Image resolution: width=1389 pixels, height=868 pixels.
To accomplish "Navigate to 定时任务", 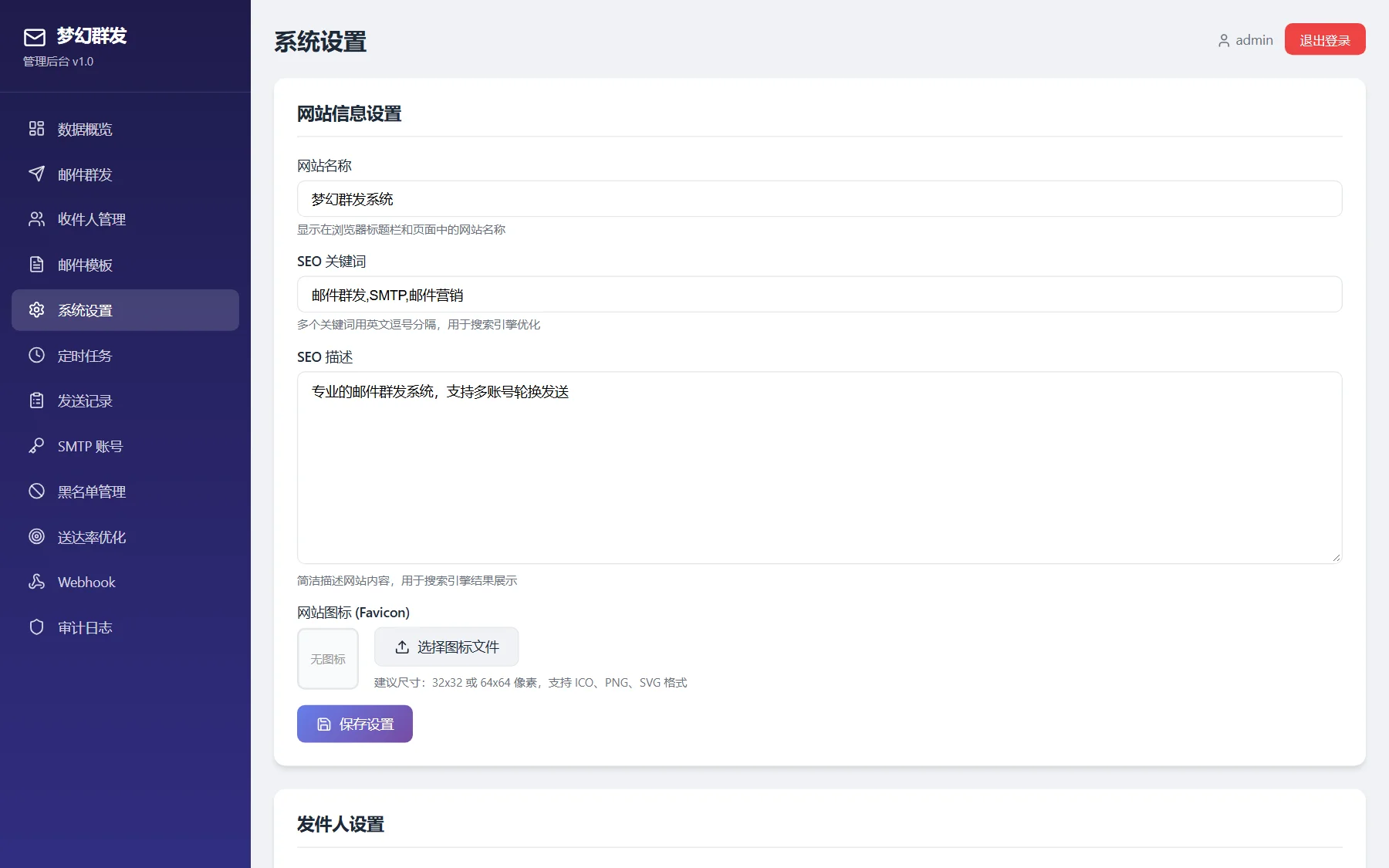I will click(125, 356).
